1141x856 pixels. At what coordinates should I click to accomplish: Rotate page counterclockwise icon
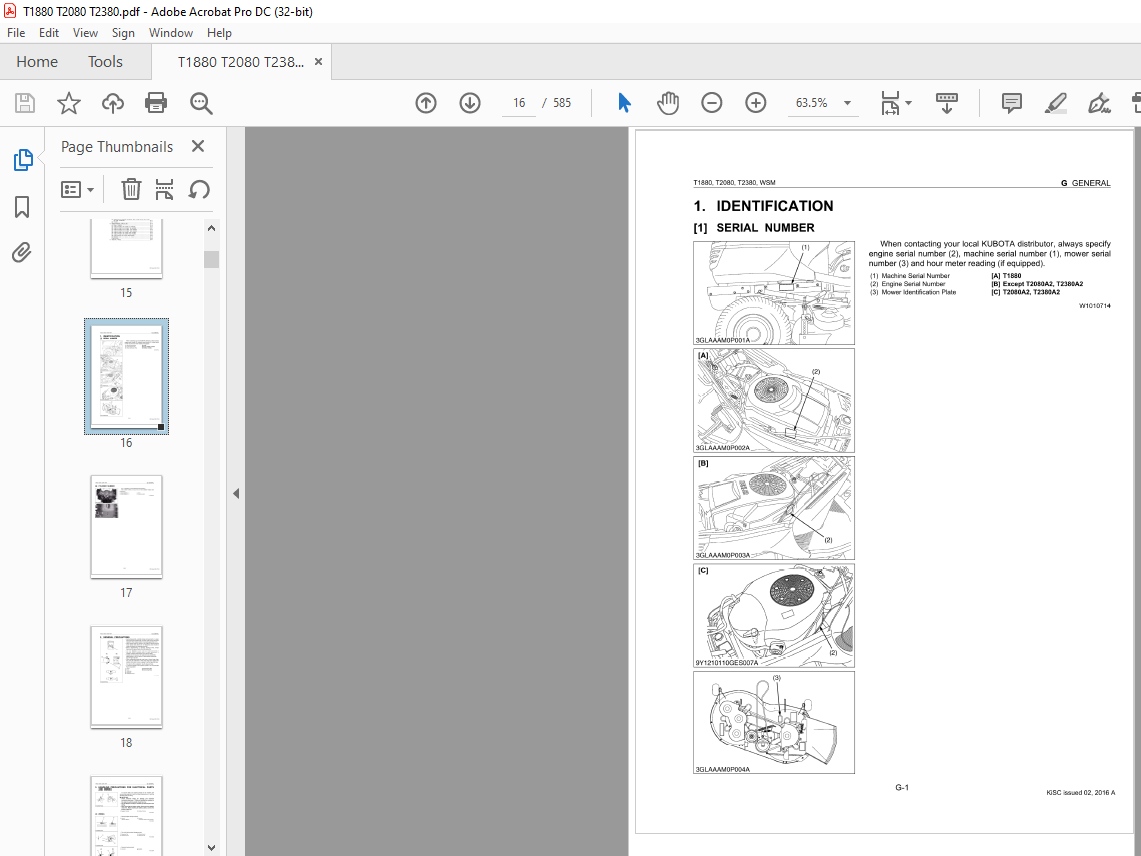pos(199,189)
